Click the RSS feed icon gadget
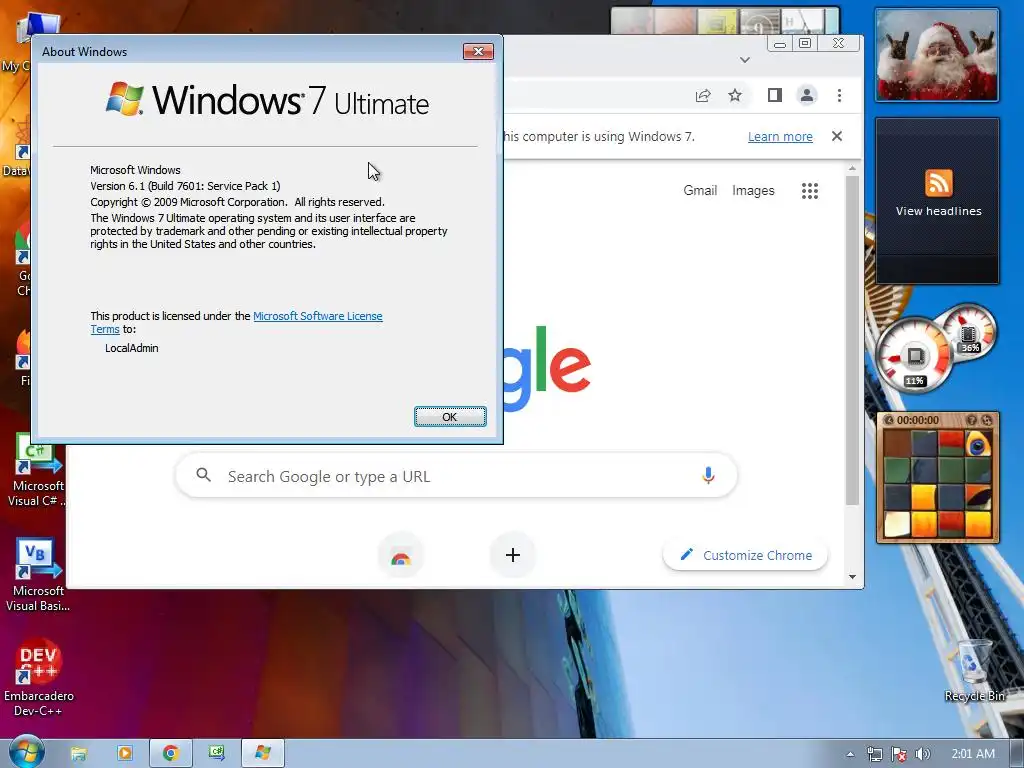This screenshot has width=1024, height=768. (938, 183)
